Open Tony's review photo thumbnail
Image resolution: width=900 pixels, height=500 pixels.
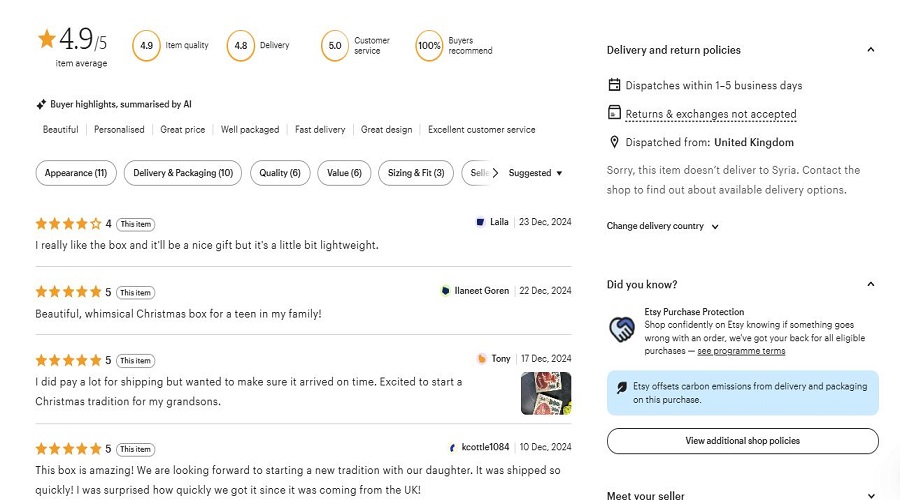tap(546, 393)
